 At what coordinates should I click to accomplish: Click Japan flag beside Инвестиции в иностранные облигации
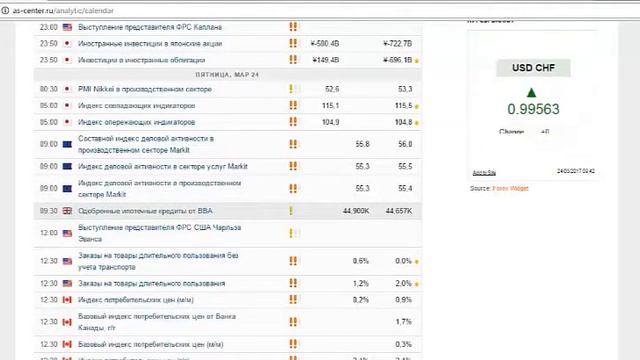(67, 60)
